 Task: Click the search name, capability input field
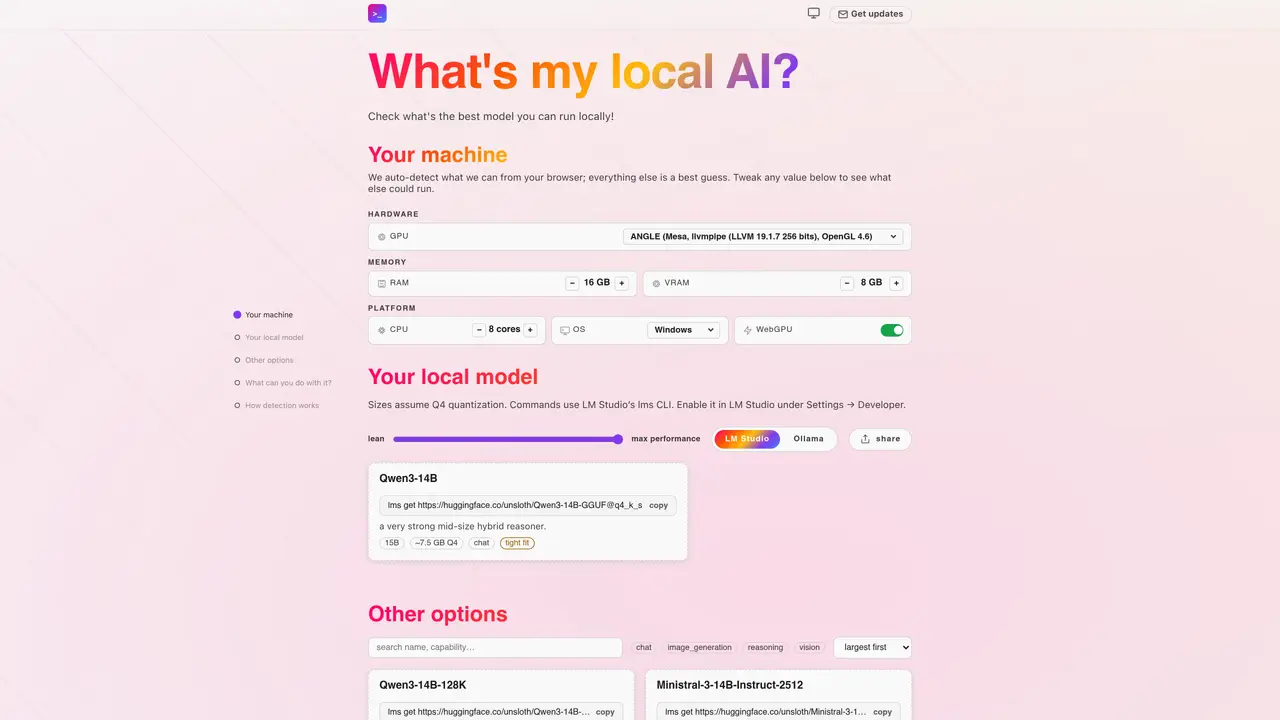point(495,648)
